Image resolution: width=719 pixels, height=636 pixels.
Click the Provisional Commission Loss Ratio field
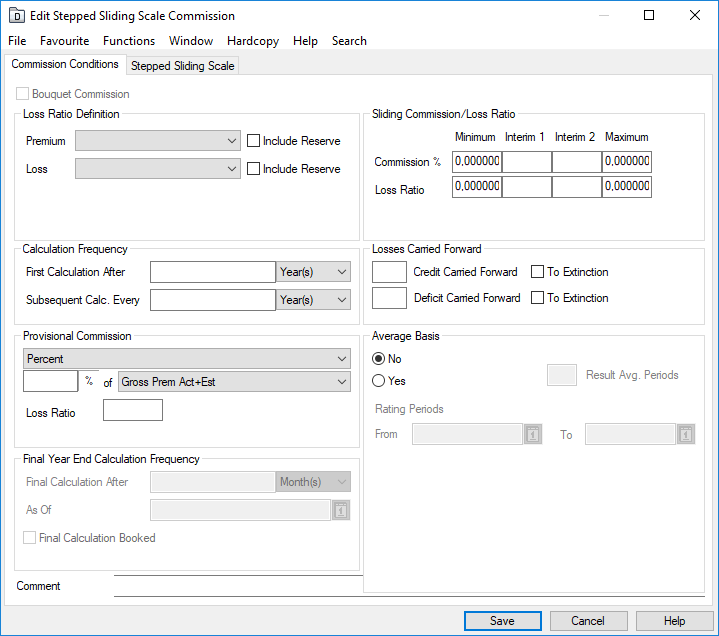point(132,411)
